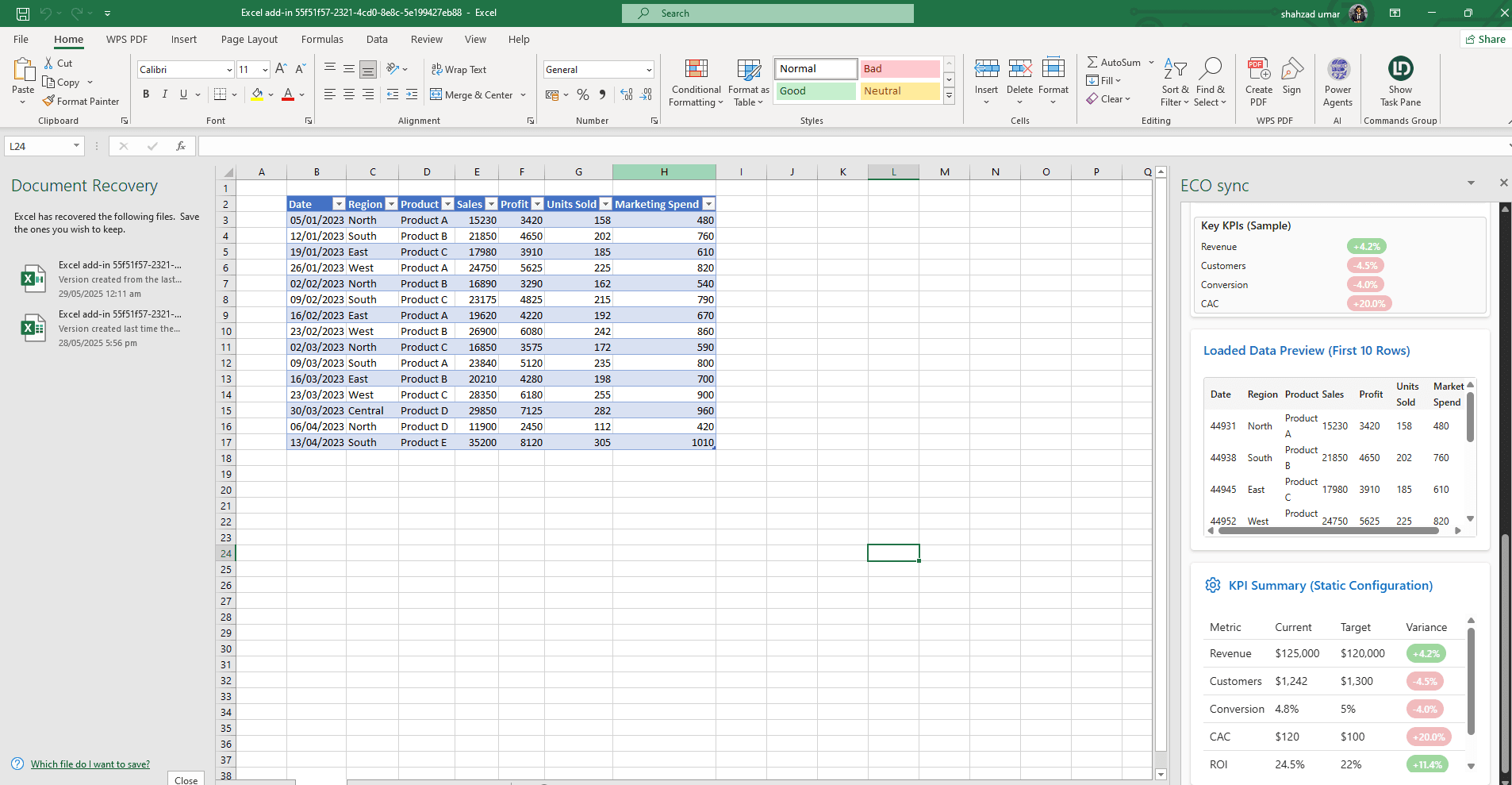Increase font size with the larger A icon
This screenshot has width=1512, height=785.
[281, 69]
